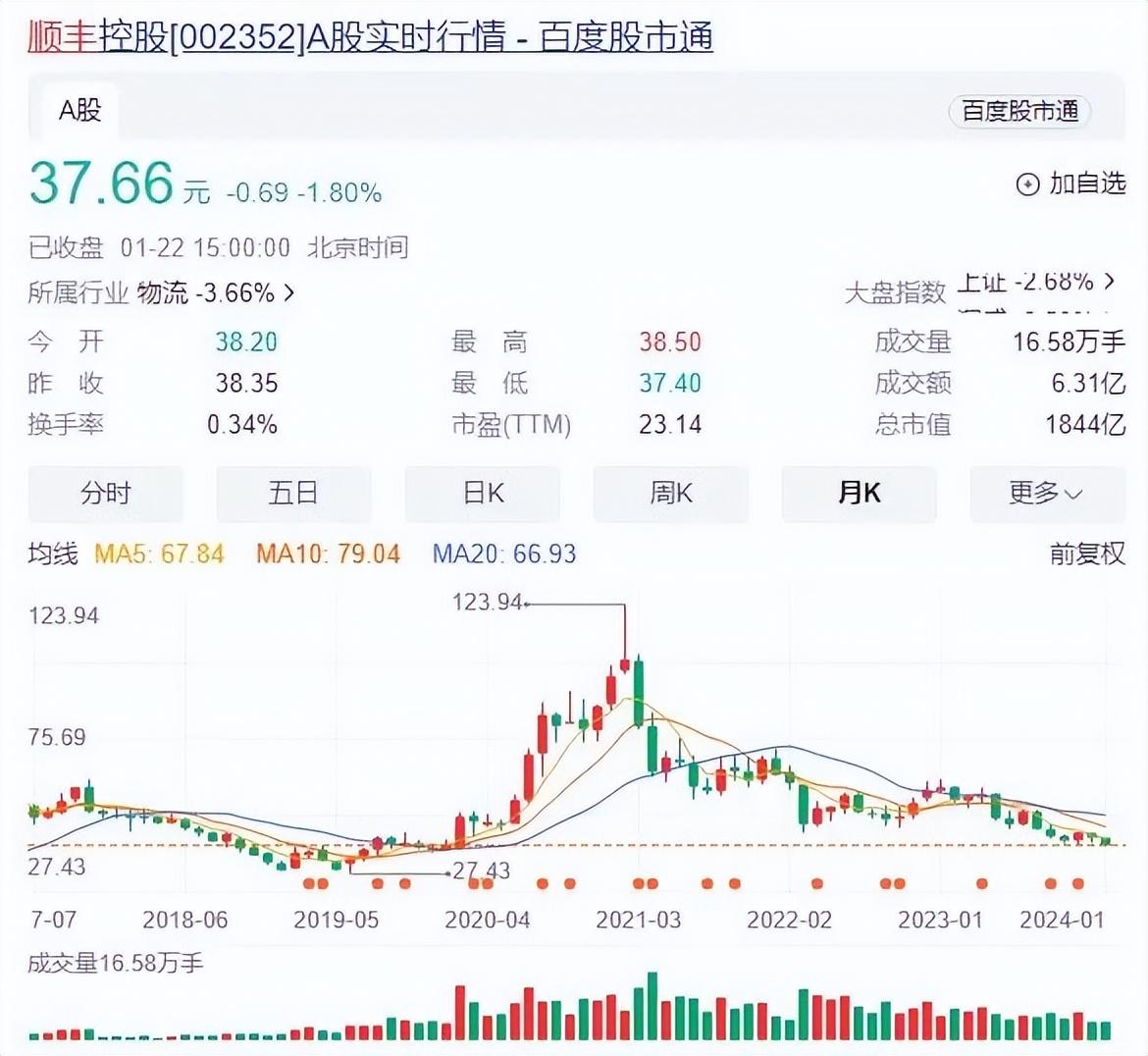Click the 今开 value 38.20
This screenshot has height=1056, width=1148.
(246, 342)
